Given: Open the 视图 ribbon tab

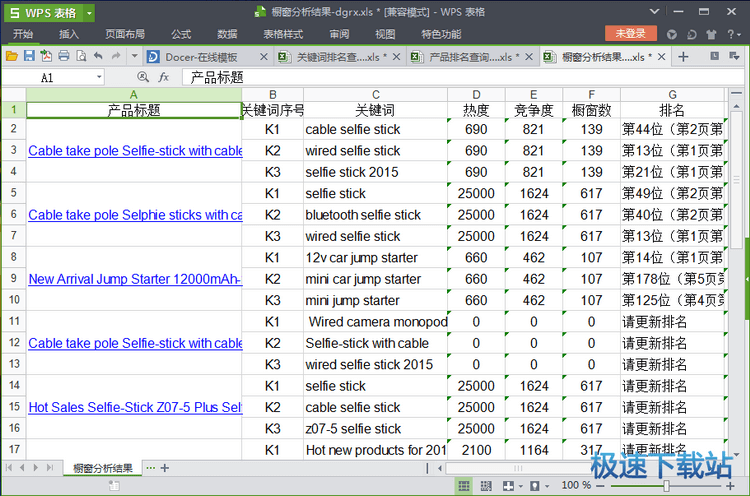Looking at the screenshot, I should click(385, 34).
